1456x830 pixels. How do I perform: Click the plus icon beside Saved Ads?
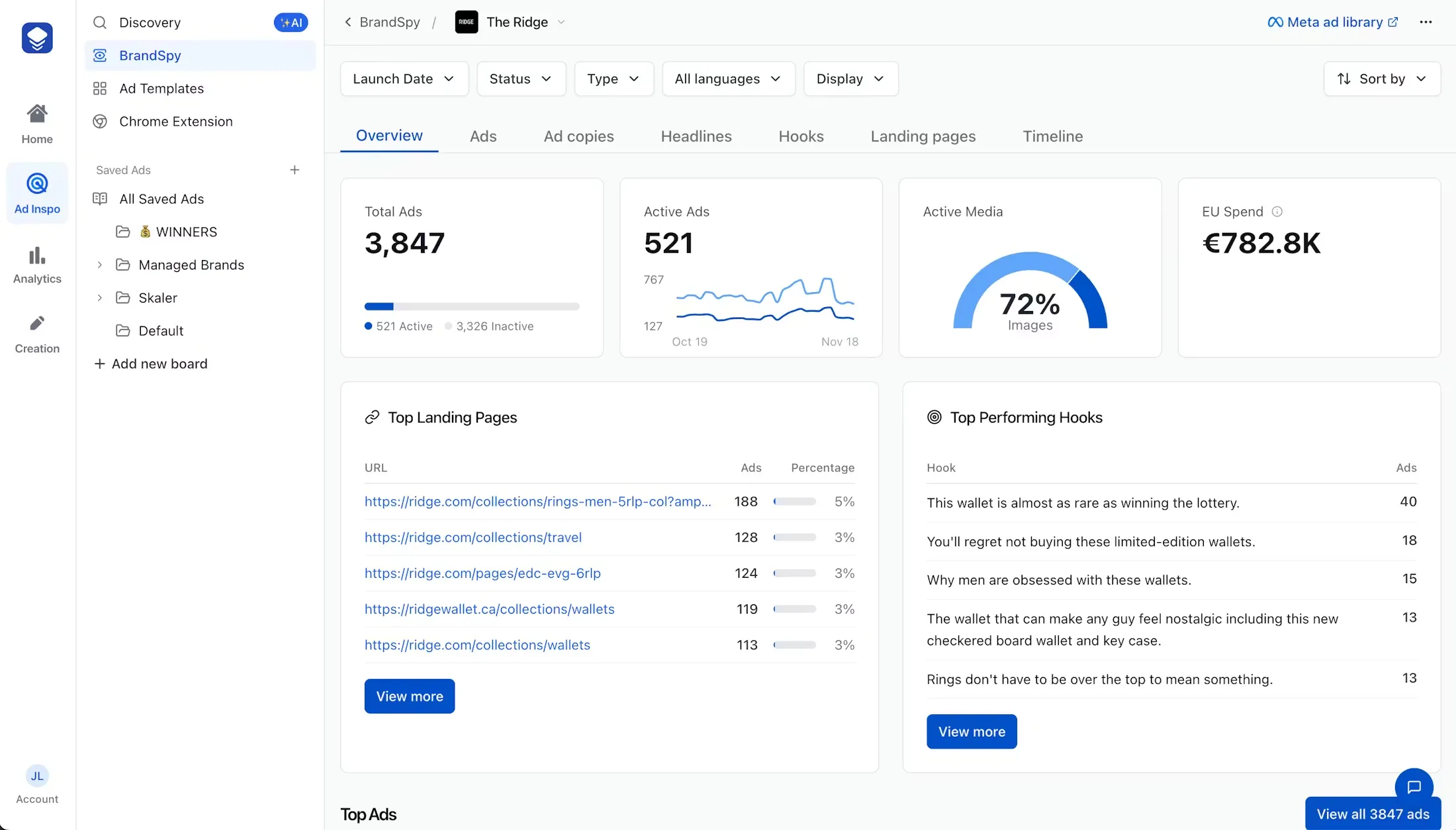[295, 170]
